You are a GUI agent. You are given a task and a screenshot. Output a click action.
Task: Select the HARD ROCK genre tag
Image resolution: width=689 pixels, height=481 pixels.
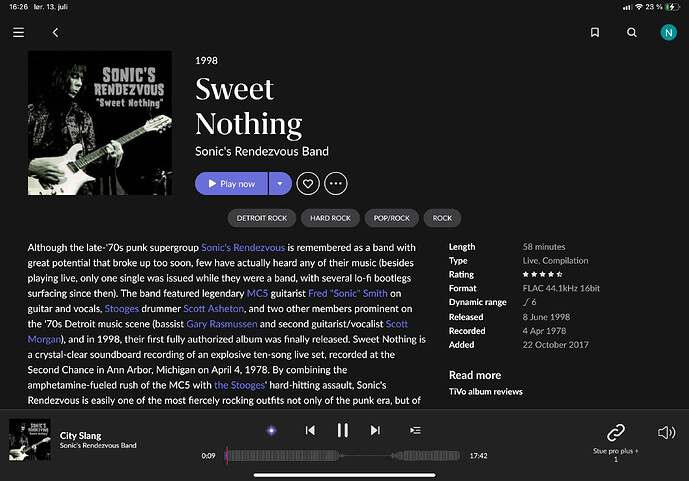330,218
